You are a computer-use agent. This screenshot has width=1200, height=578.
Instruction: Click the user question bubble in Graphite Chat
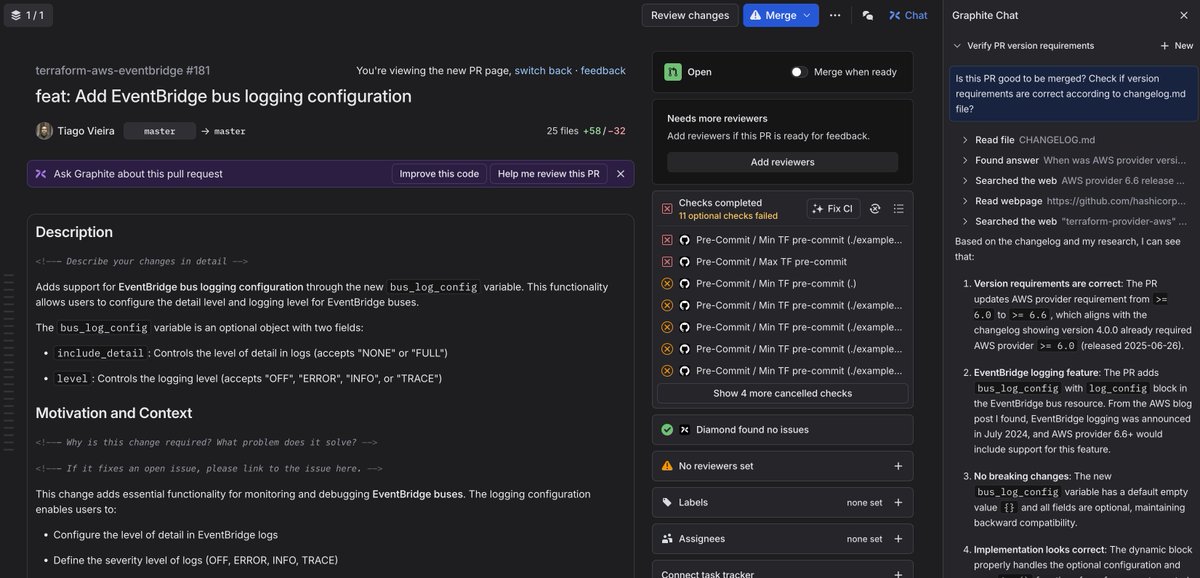point(1072,93)
